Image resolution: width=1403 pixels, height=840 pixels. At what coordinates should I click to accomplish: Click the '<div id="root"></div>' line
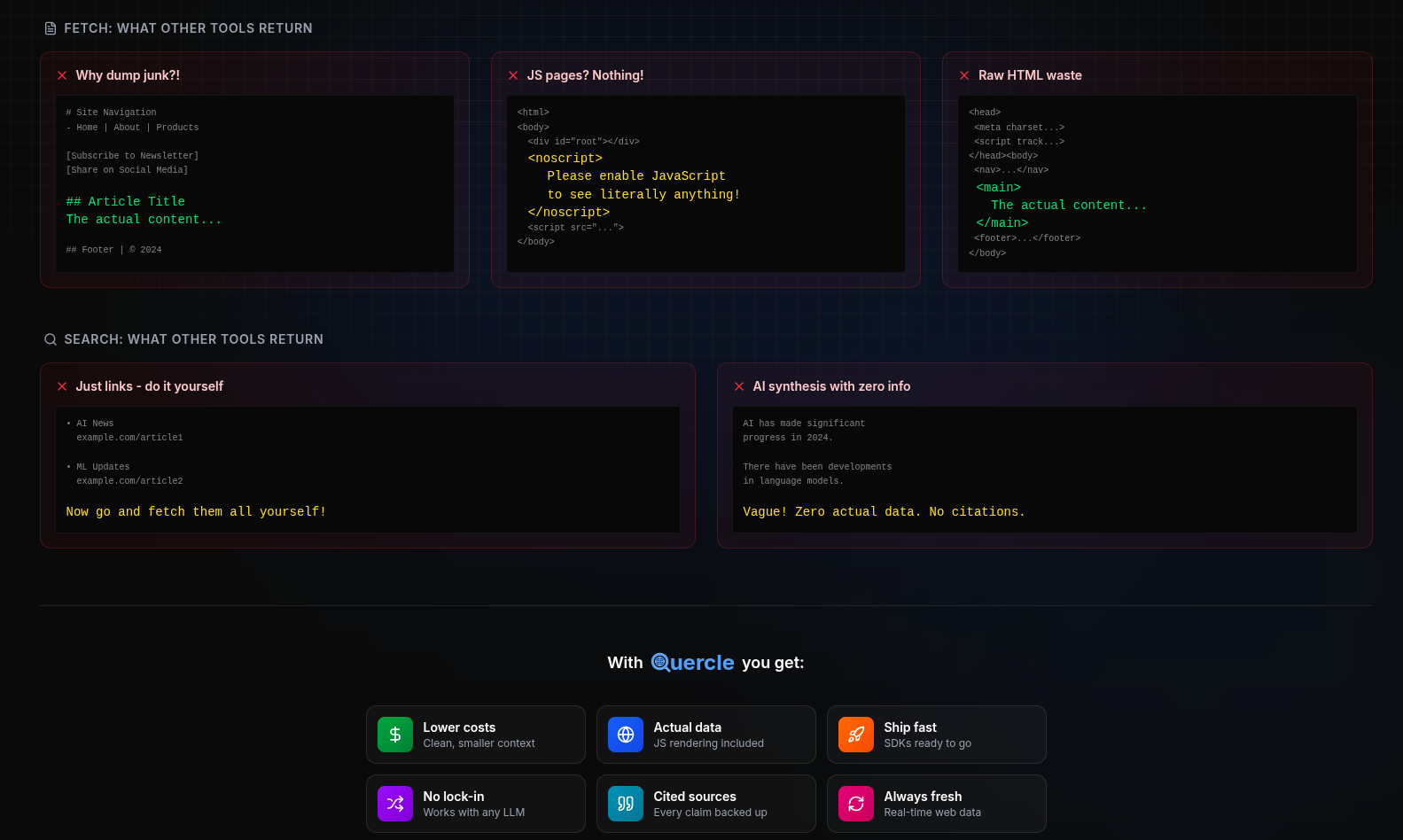click(583, 142)
